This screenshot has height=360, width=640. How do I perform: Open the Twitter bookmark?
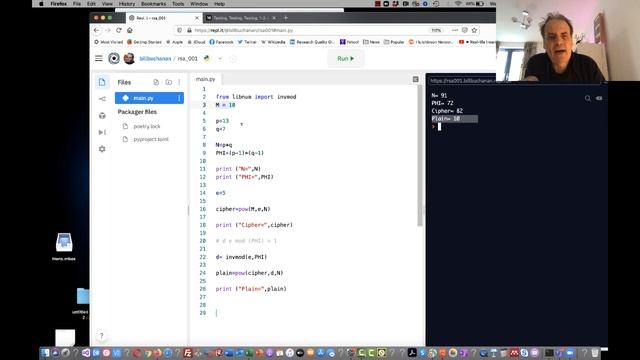pyautogui.click(x=247, y=42)
